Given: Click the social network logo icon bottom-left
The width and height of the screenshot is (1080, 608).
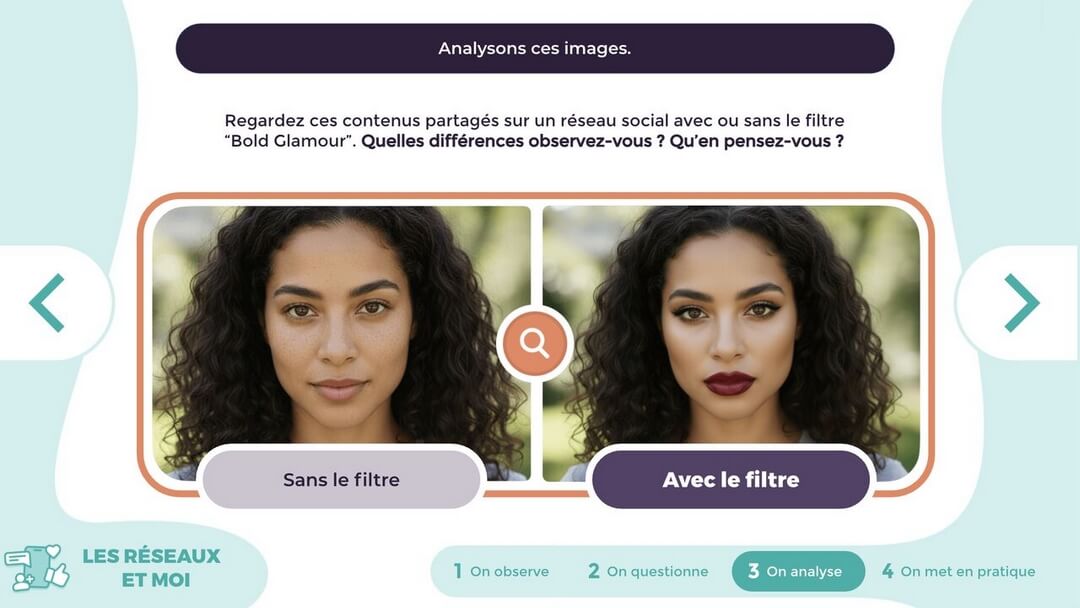Looking at the screenshot, I should pos(37,569).
